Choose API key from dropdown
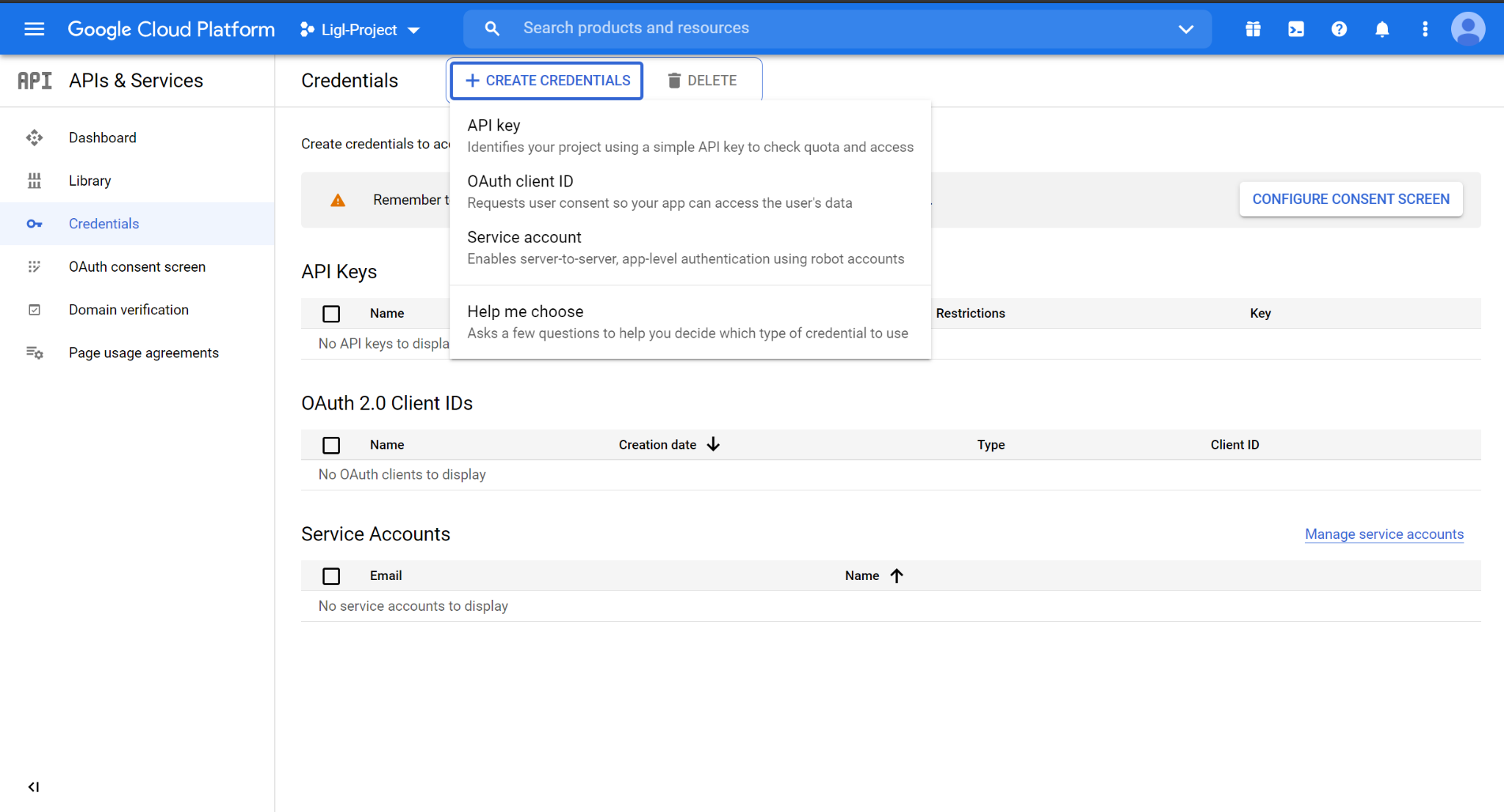 coord(690,136)
